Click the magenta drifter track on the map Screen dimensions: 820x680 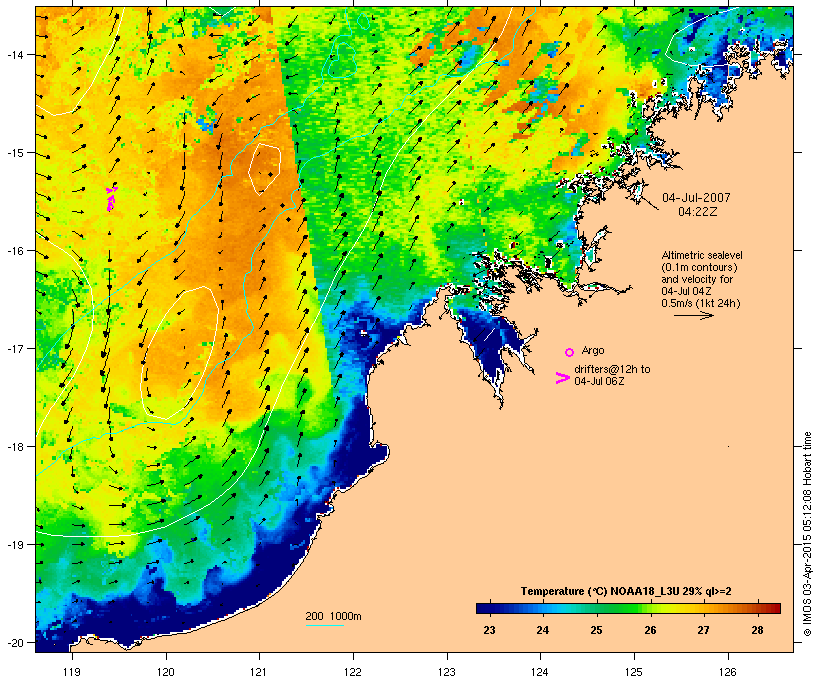pyautogui.click(x=111, y=199)
